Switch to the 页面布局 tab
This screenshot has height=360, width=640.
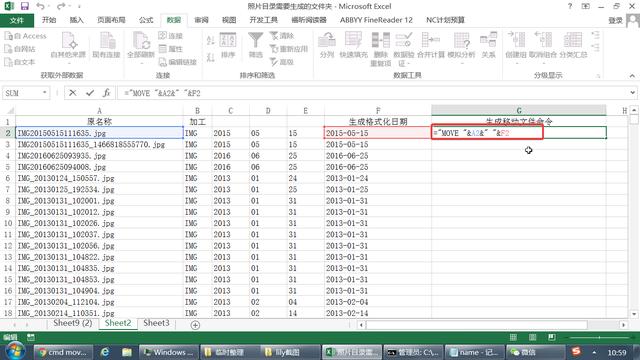[111, 20]
